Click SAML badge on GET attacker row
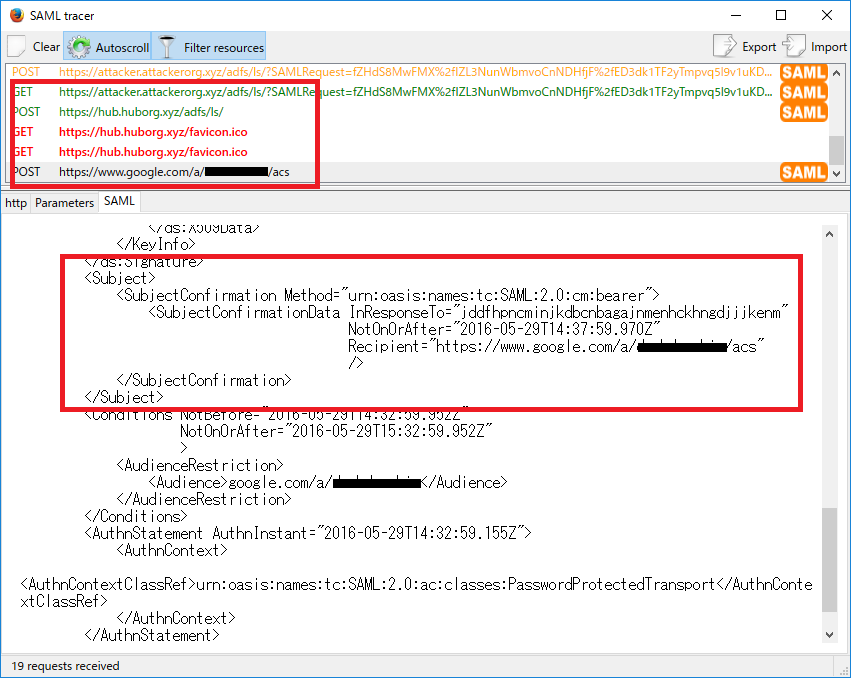 pos(803,92)
